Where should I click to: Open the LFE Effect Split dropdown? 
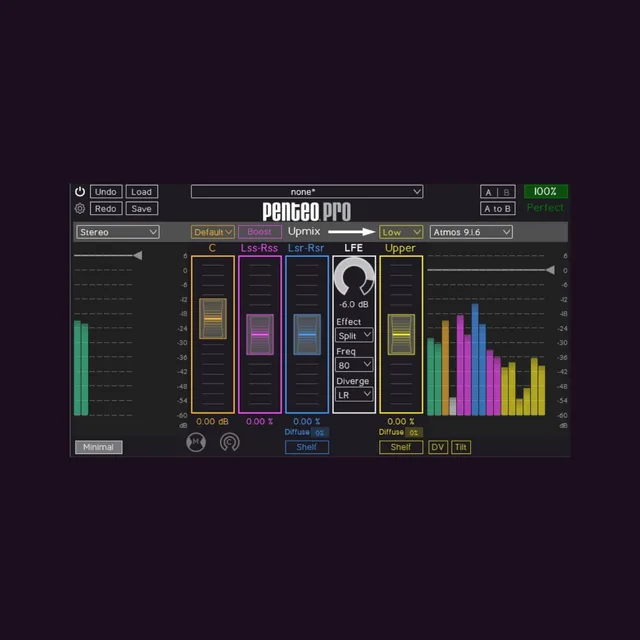click(354, 336)
